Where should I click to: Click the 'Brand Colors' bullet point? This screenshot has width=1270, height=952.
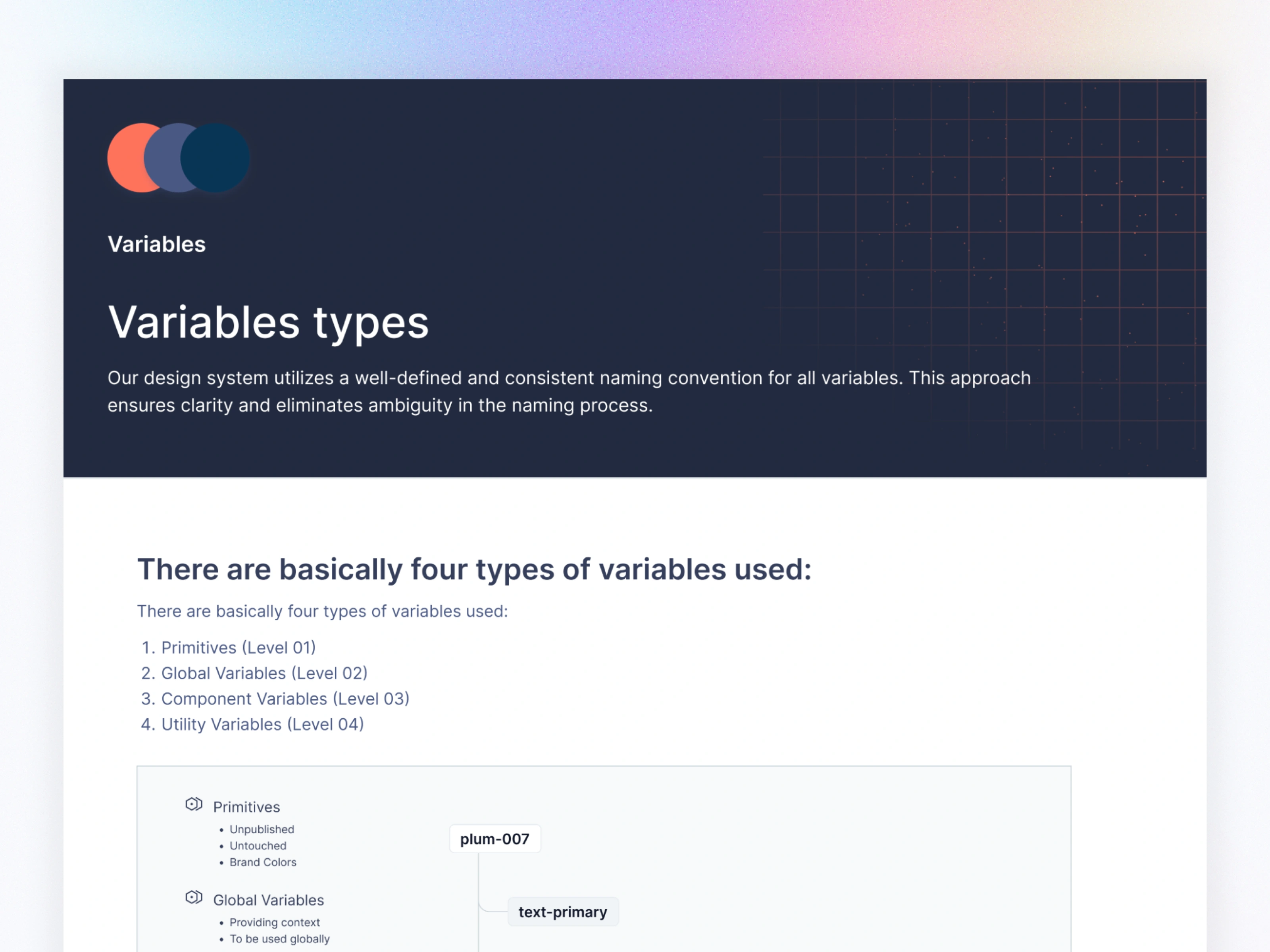pyautogui.click(x=263, y=862)
